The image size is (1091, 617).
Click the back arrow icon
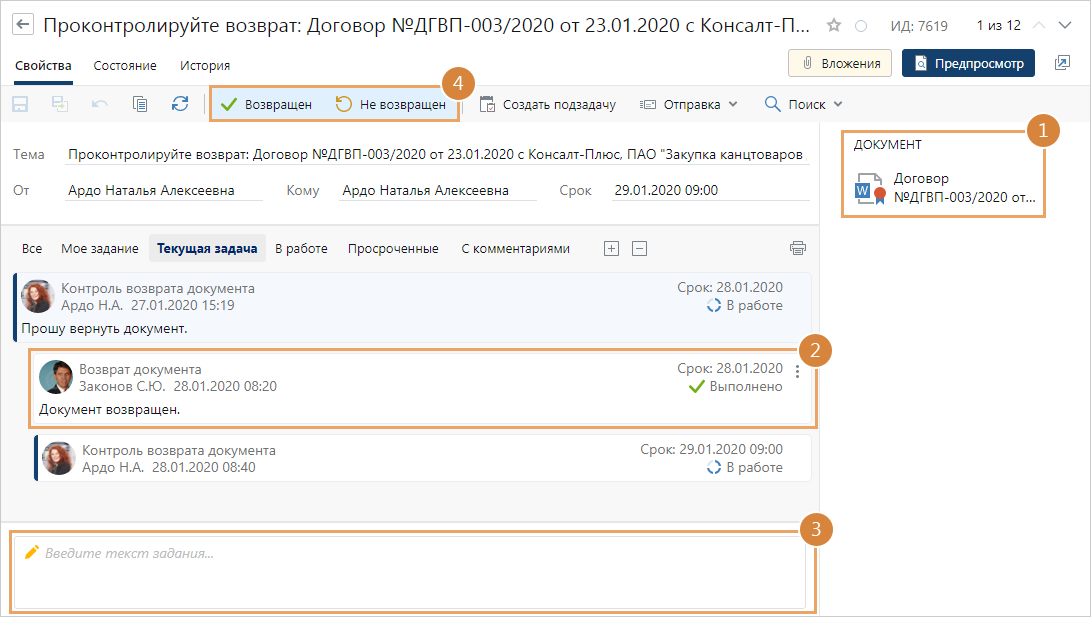22,24
